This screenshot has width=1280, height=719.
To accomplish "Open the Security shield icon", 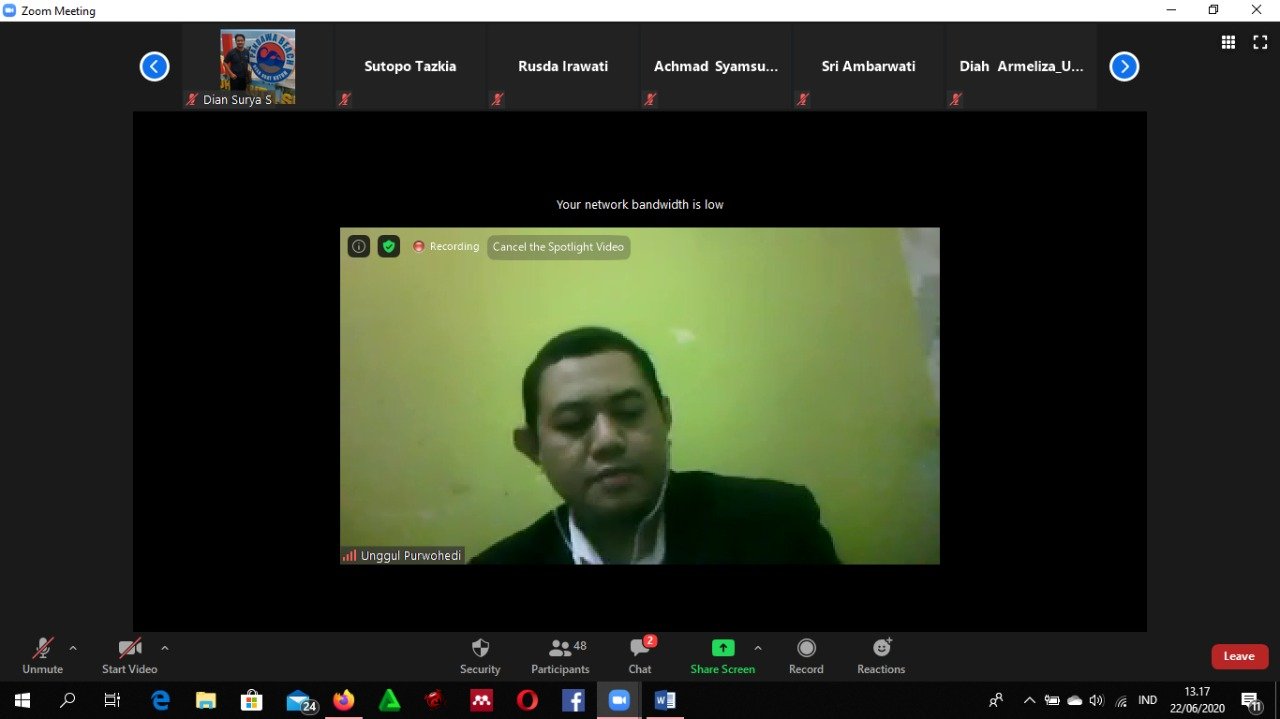I will 480,648.
